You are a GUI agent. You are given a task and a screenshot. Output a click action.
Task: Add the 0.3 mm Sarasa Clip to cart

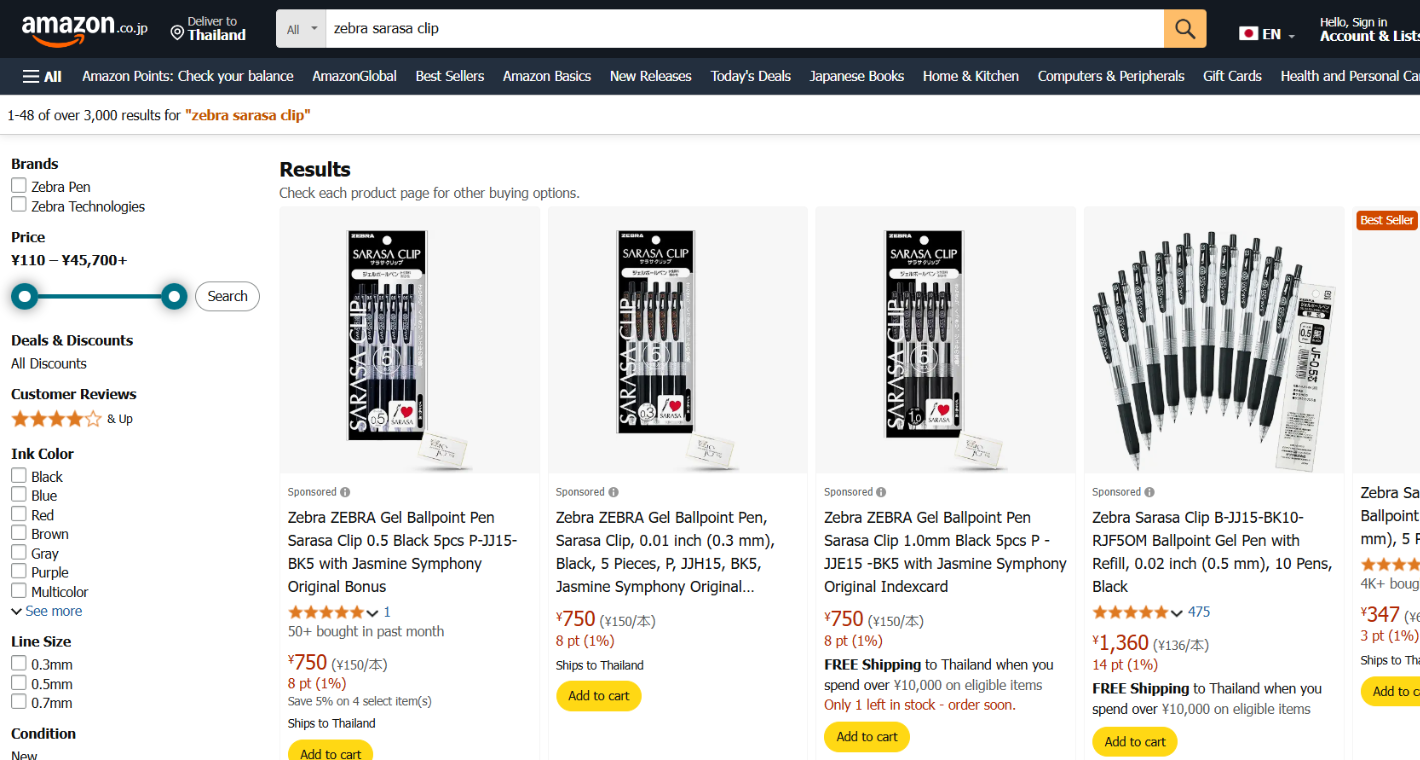(x=598, y=696)
